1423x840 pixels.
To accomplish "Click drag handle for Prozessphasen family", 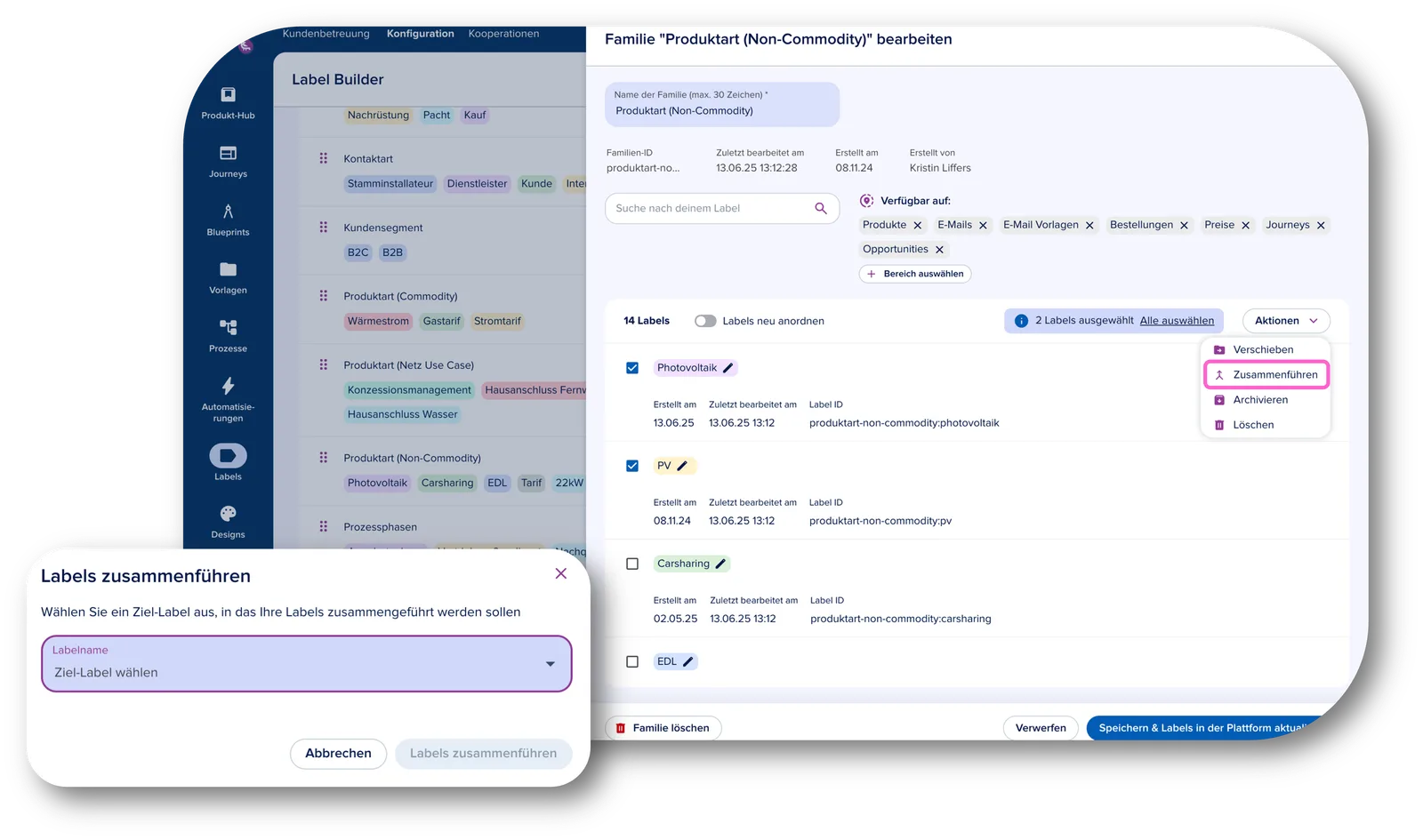I will coord(324,526).
